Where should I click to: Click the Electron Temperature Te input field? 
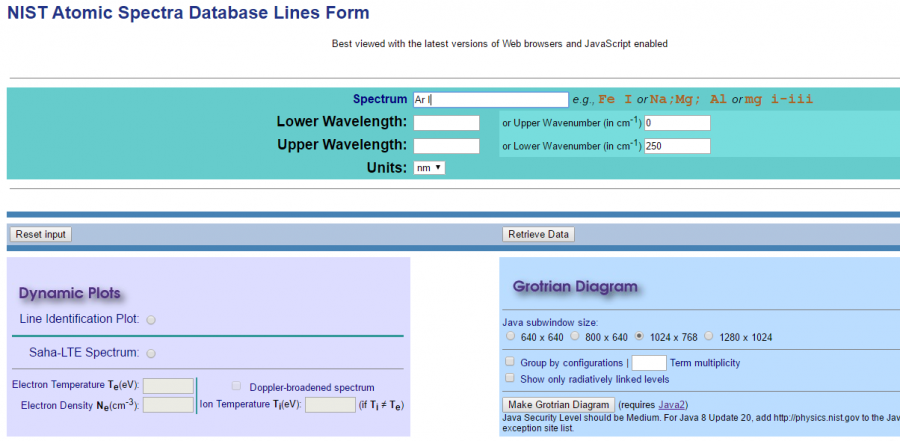168,386
